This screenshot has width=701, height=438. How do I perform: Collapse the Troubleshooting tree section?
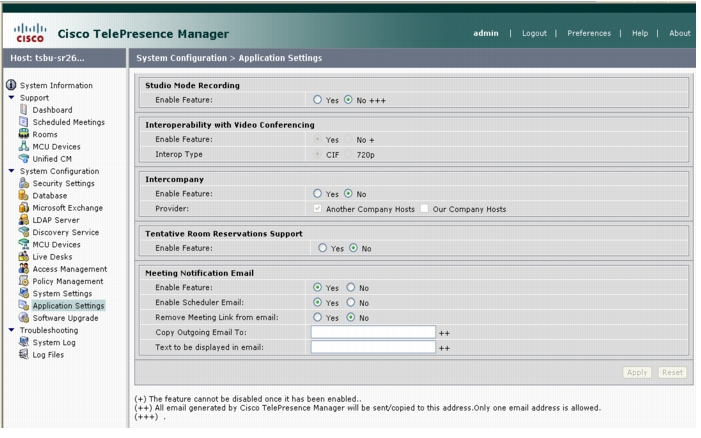(11, 330)
